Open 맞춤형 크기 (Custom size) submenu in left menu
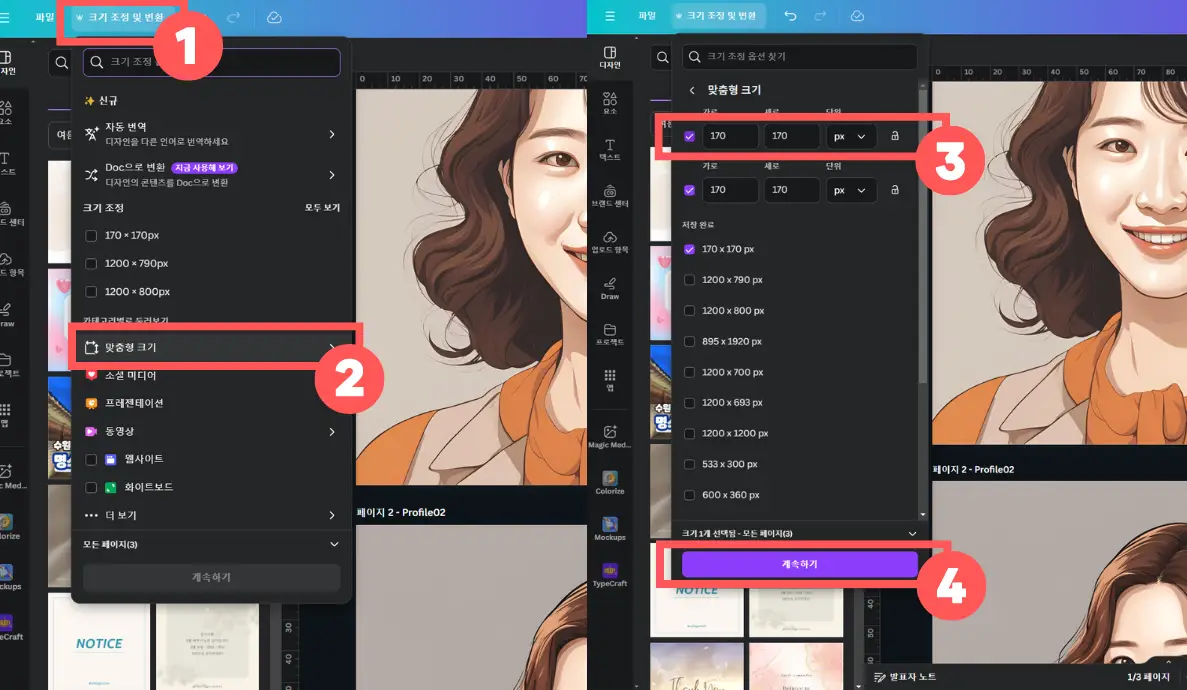Viewport: 1187px width, 690px height. pos(211,347)
